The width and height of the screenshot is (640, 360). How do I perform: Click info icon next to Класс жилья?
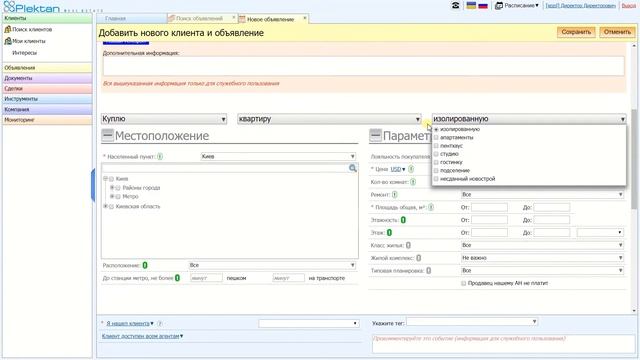coord(408,245)
